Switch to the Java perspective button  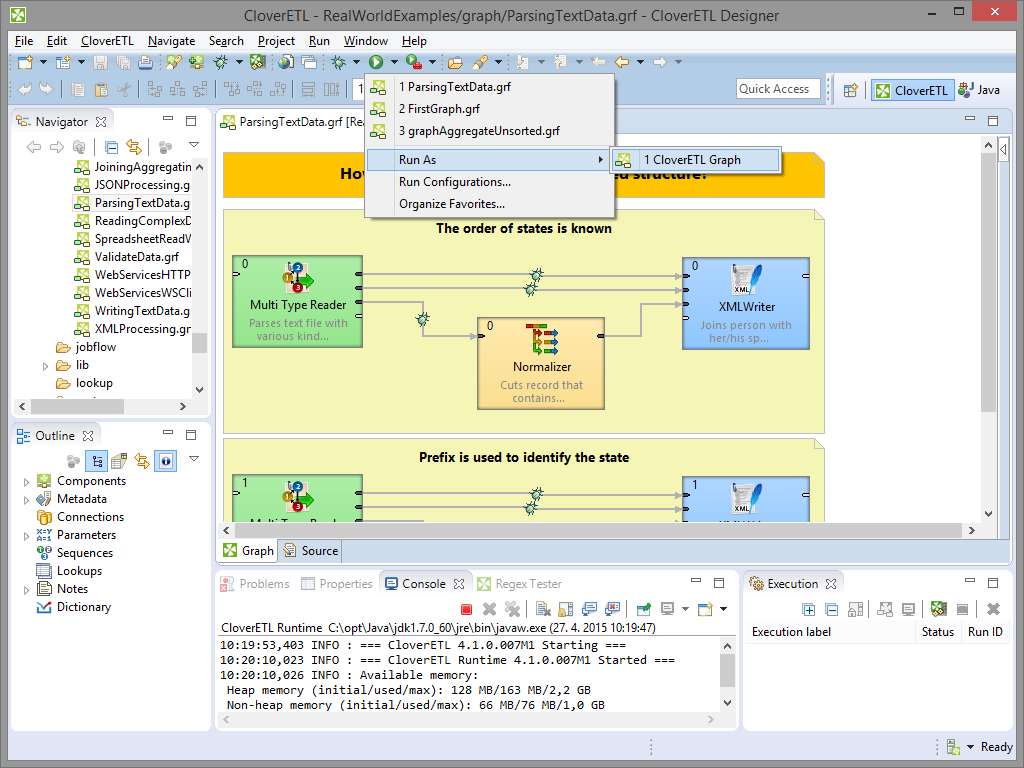point(979,90)
